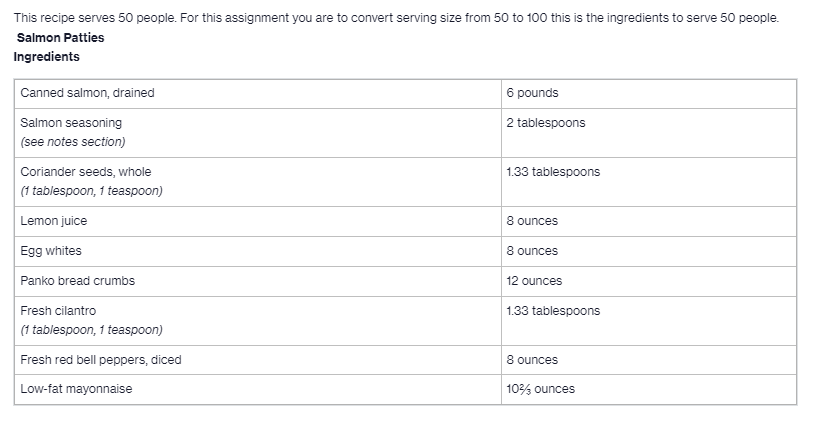This screenshot has width=813, height=424.
Task: Click the 'Panko bread crumbs' cell
Action: tap(77, 281)
